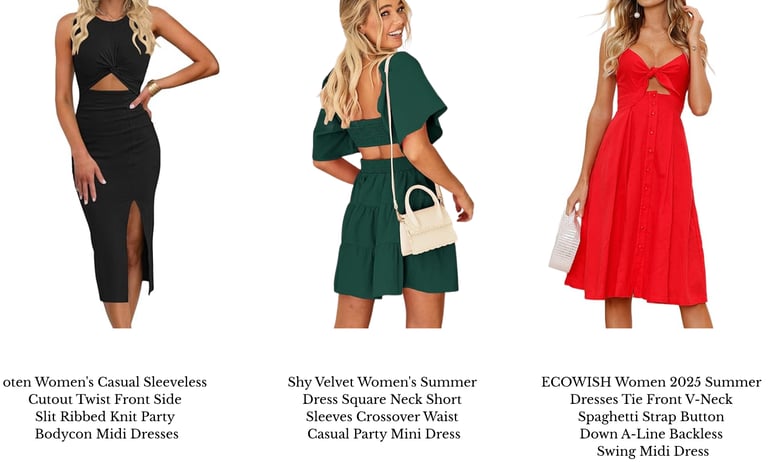Click the 'Swing Midi Dress' text line

653,451
